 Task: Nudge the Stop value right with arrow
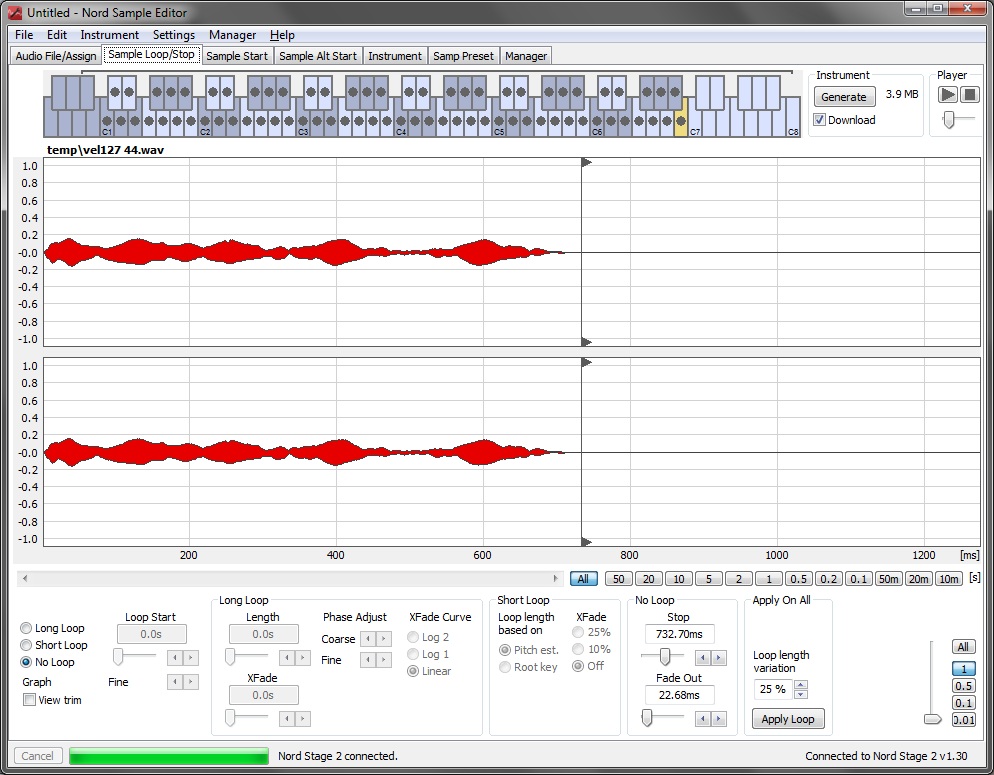[x=717, y=657]
